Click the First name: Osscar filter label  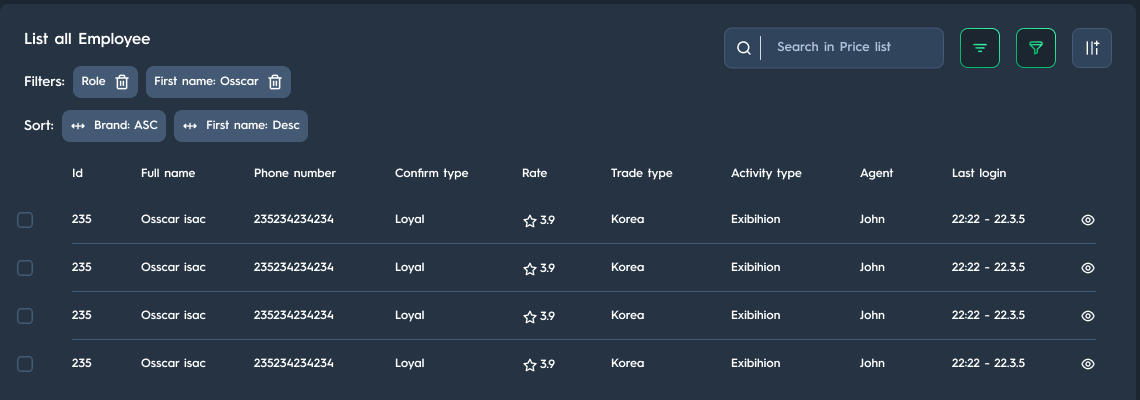pyautogui.click(x=206, y=81)
